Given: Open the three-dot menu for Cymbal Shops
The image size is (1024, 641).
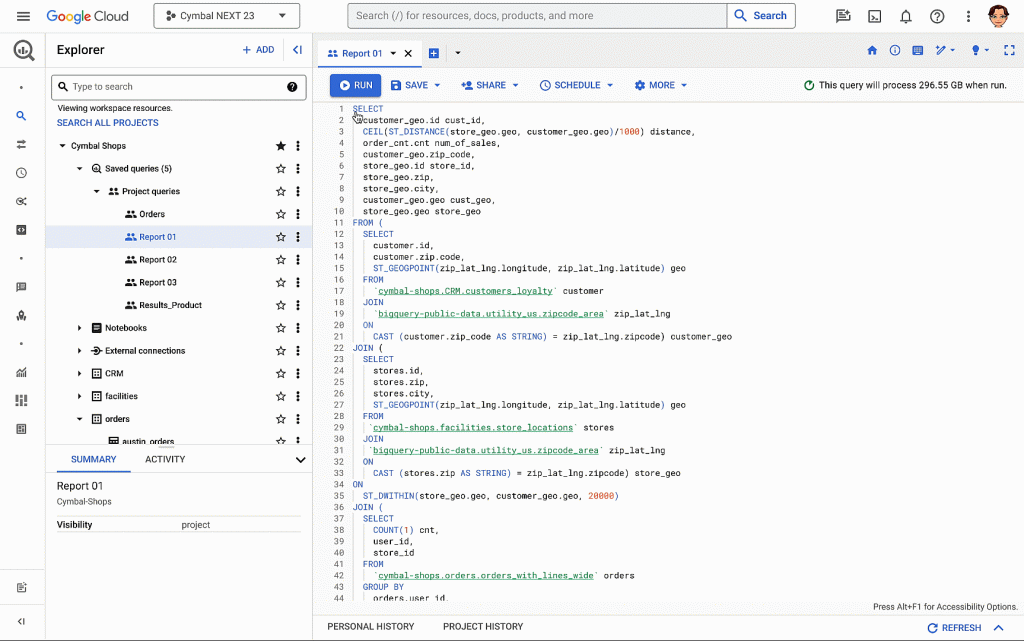Looking at the screenshot, I should click(298, 146).
